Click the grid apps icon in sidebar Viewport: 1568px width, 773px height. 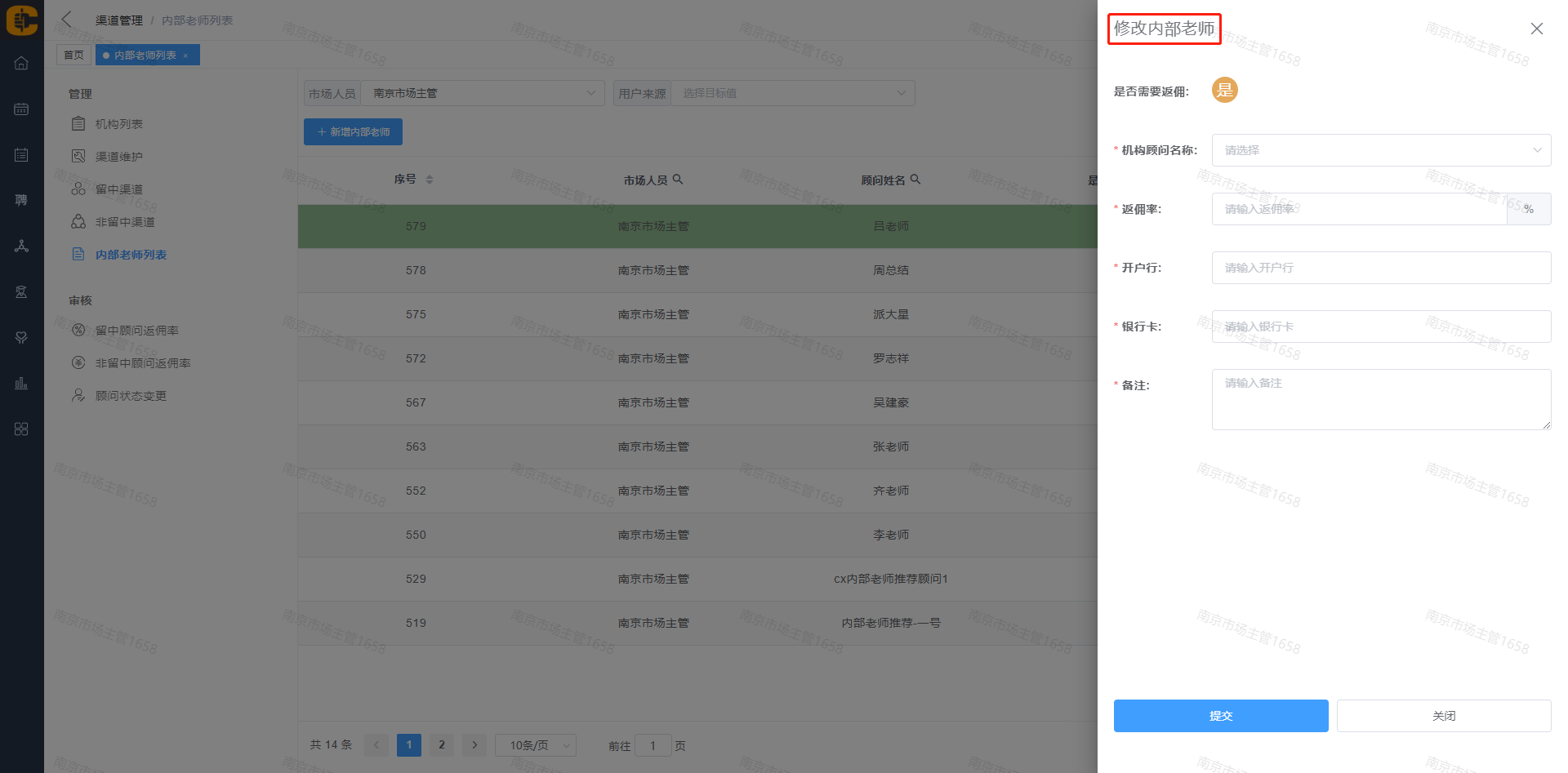[x=21, y=429]
